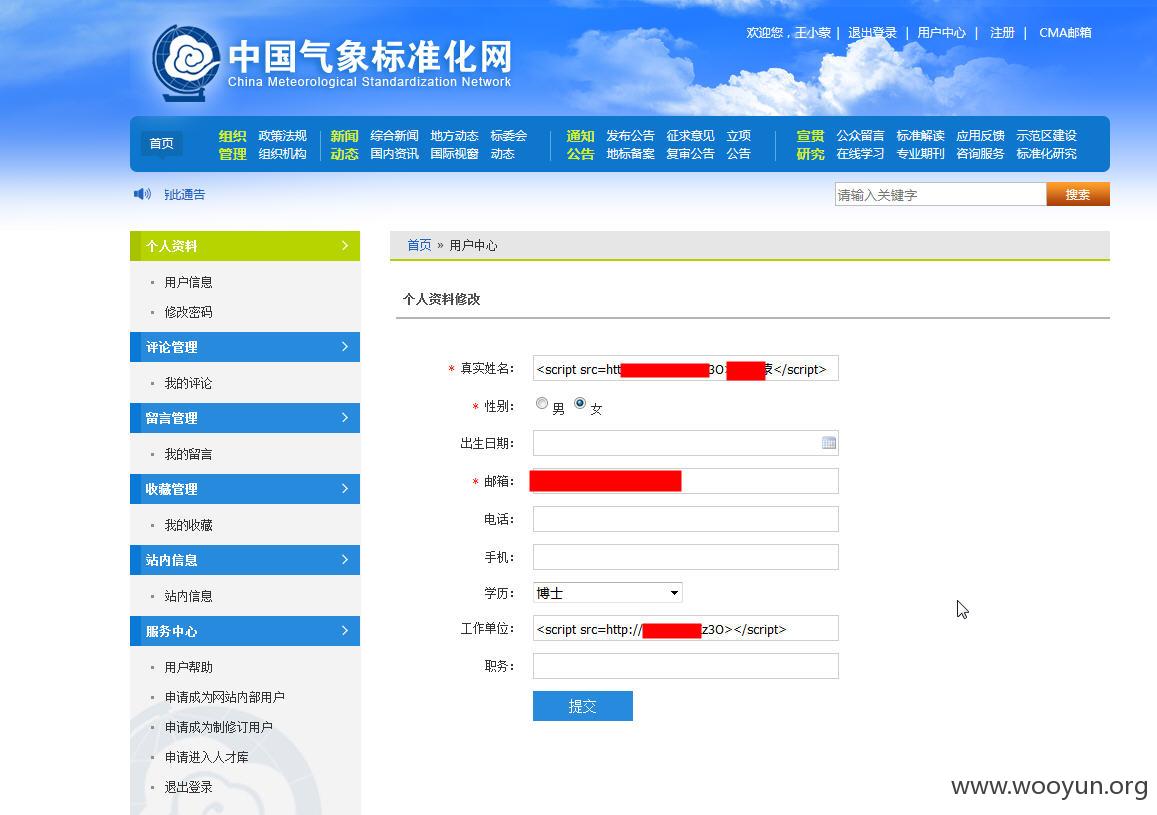Click the 首页 breadcrumb link
Image resolution: width=1157 pixels, height=815 pixels.
[x=419, y=245]
